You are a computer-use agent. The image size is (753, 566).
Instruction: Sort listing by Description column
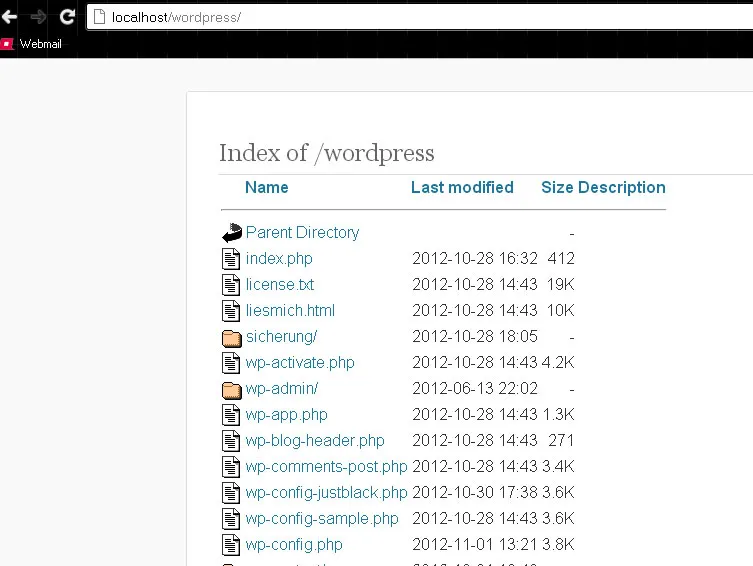coord(621,187)
